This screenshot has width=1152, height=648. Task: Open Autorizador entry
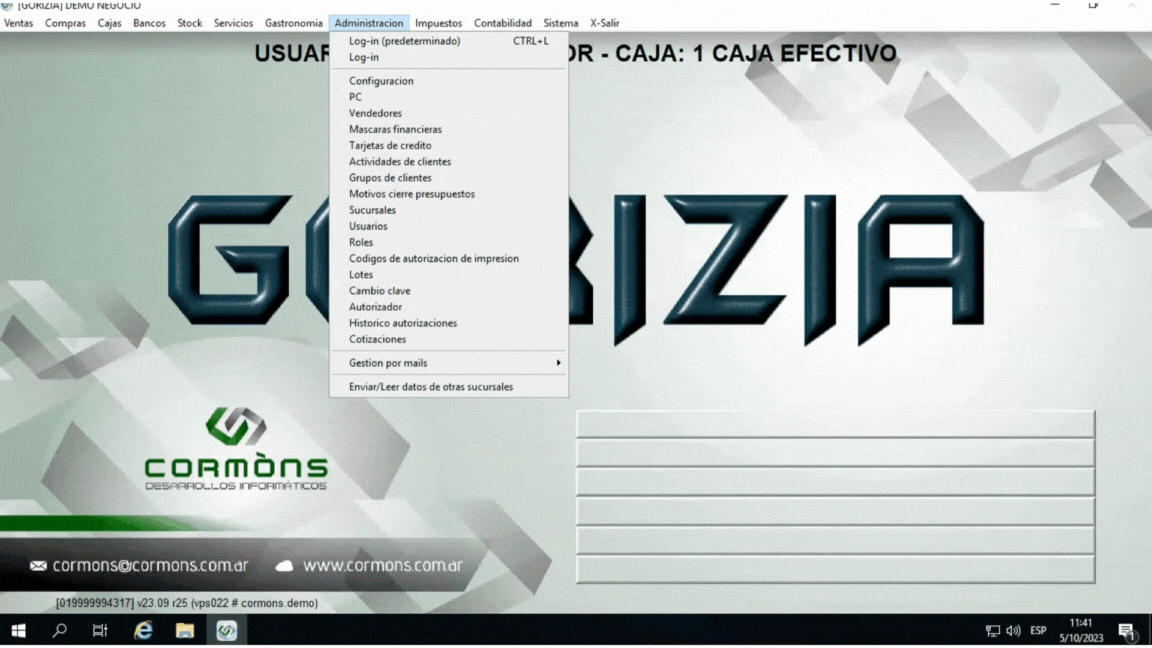tap(449, 307)
